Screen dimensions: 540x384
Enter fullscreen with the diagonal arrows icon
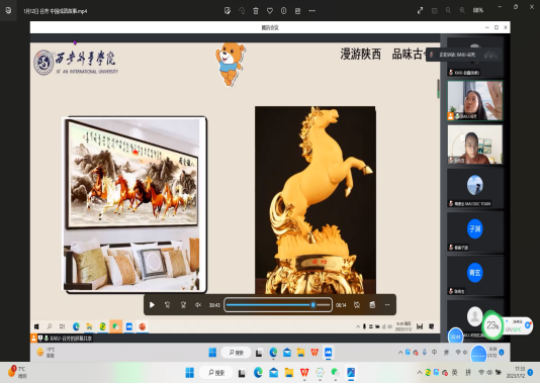point(420,11)
